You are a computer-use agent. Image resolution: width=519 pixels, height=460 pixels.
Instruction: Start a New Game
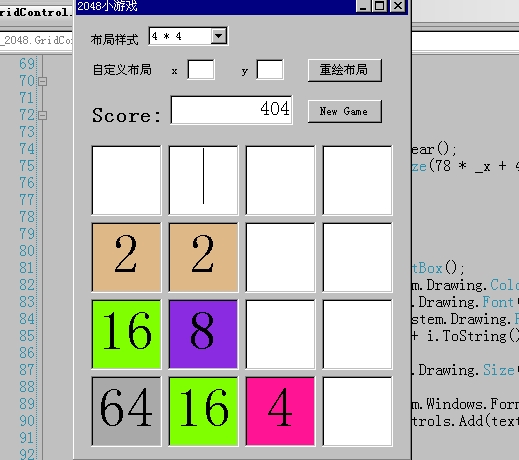(345, 111)
